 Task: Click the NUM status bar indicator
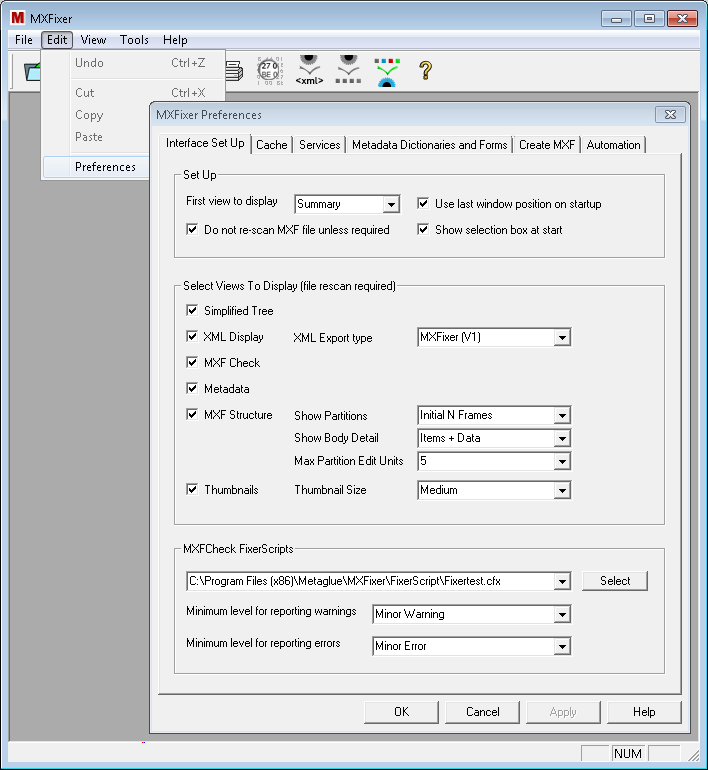pyautogui.click(x=628, y=753)
